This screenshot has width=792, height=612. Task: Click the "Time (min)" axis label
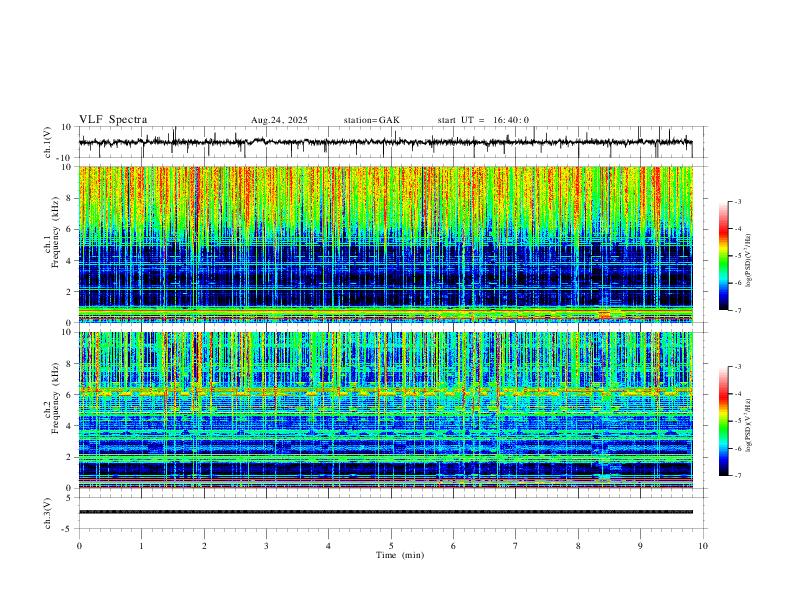point(400,555)
